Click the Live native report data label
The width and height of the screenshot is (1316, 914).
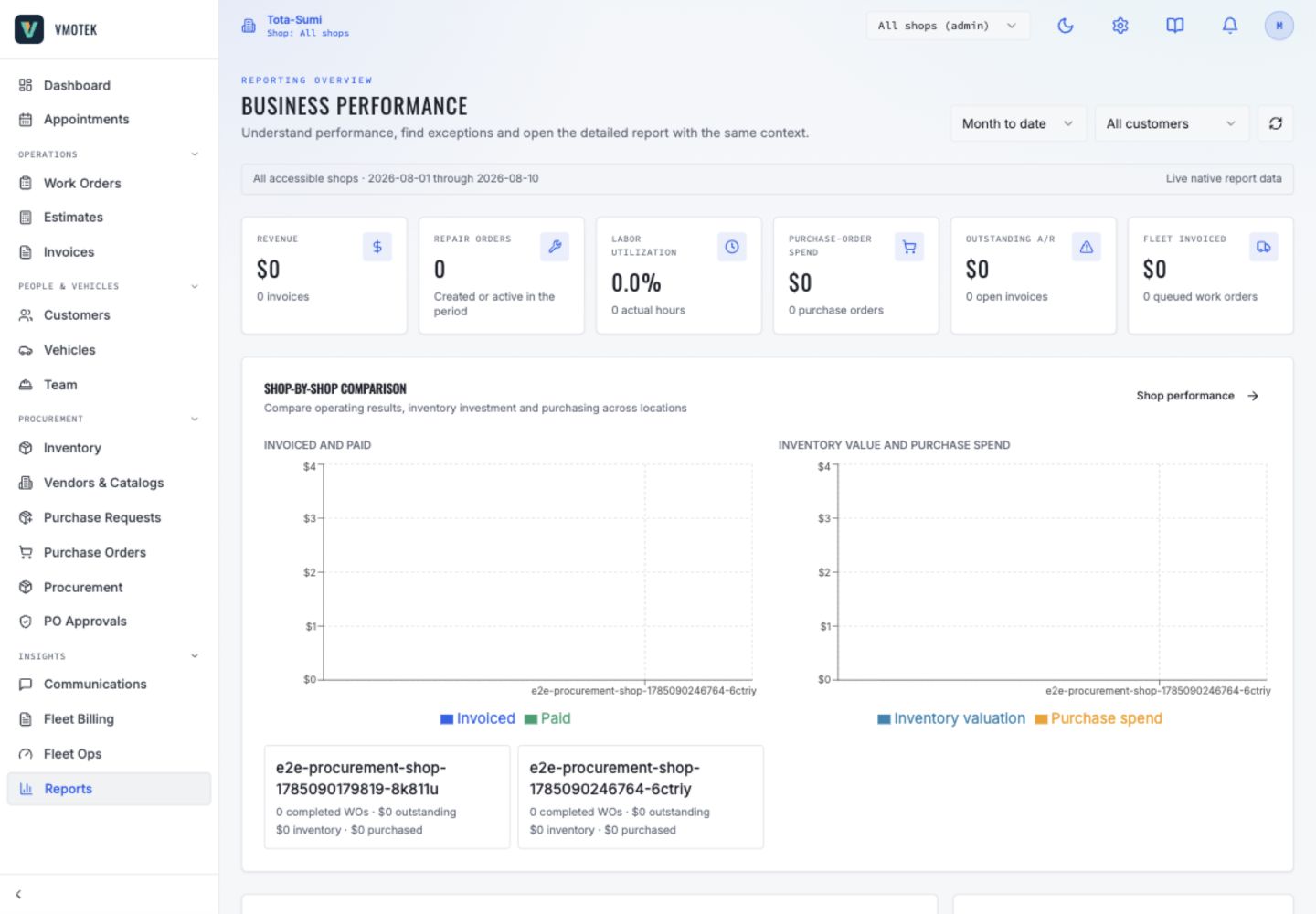(1224, 178)
